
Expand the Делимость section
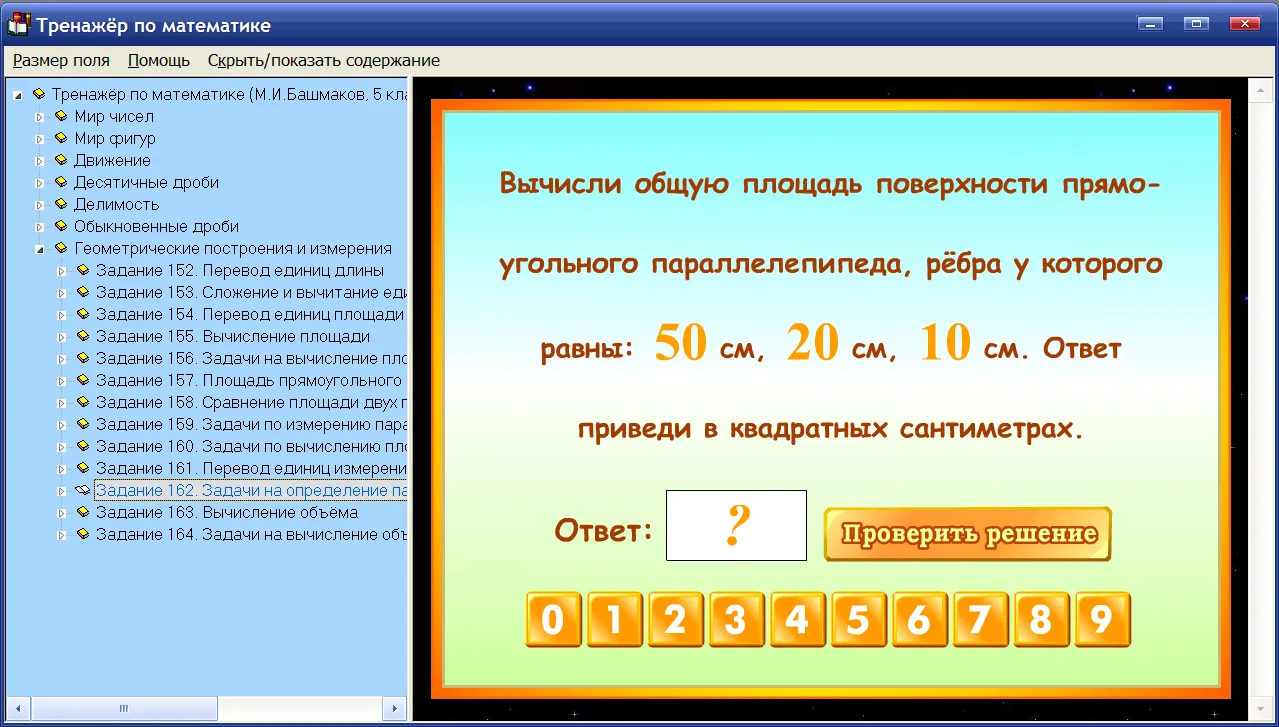[40, 205]
